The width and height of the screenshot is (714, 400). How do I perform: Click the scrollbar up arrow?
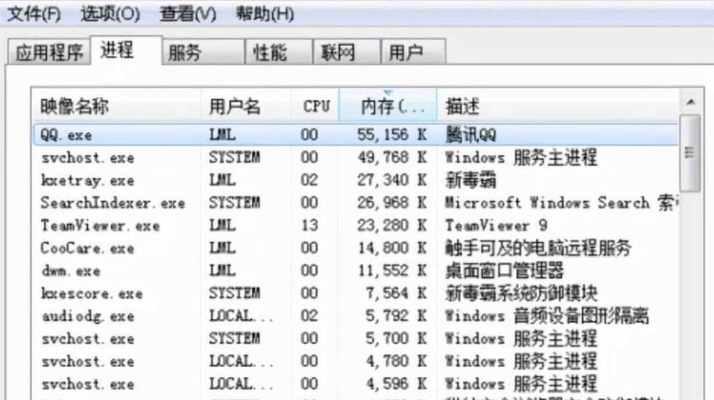690,102
